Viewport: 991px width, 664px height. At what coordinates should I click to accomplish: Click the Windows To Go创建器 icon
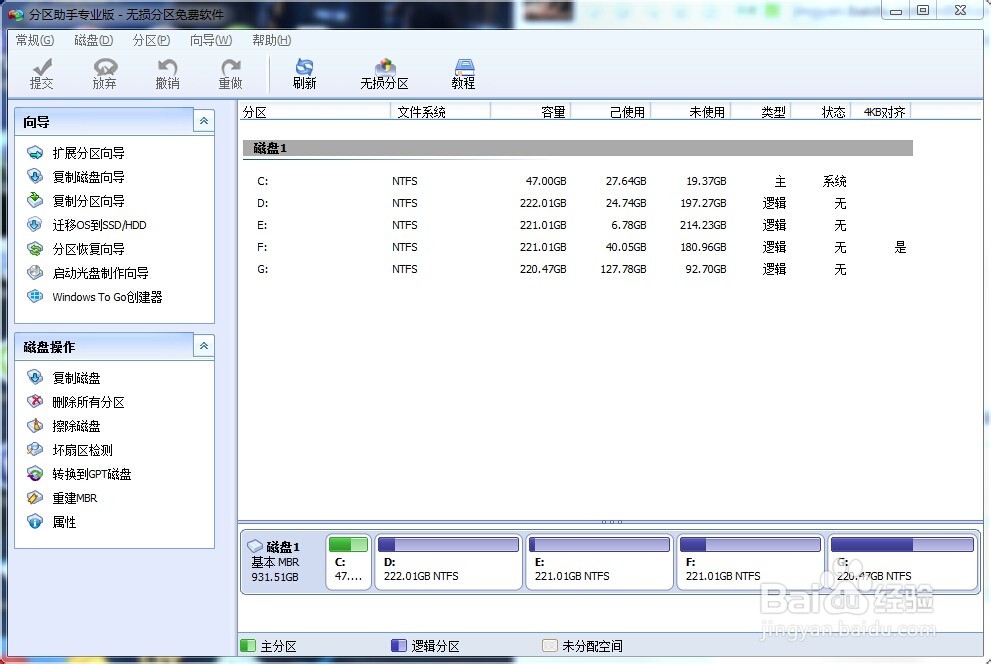35,296
